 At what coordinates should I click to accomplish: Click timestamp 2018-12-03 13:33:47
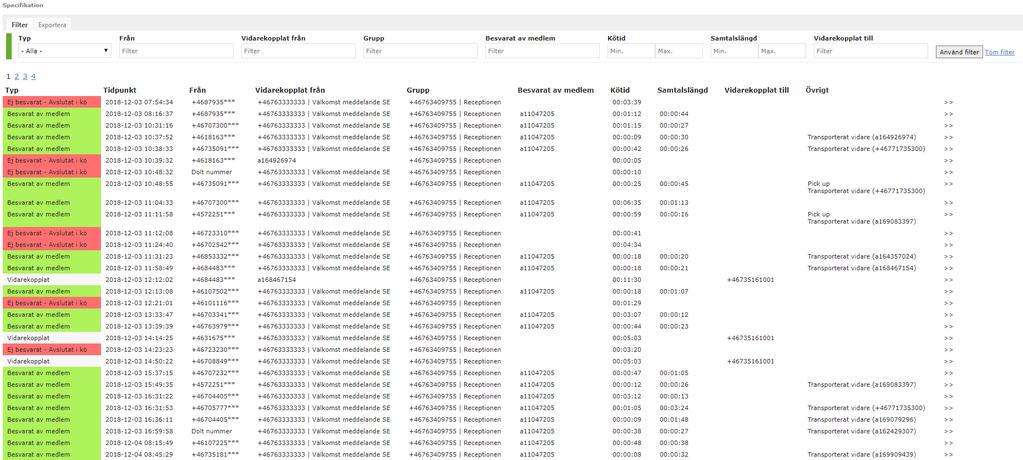pos(139,314)
